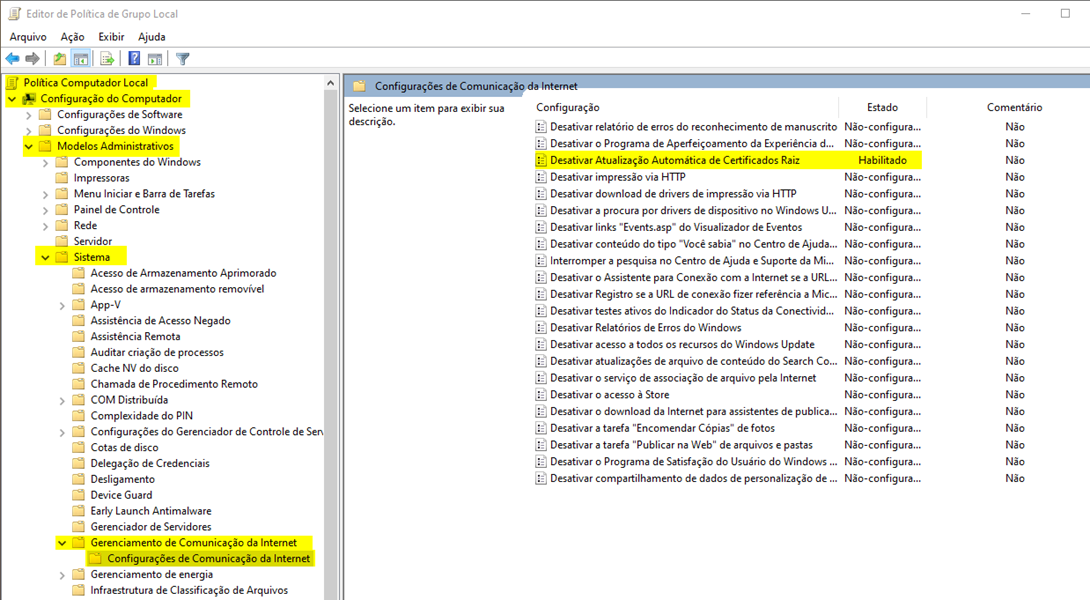Screen dimensions: 1090x600
Task: Select Política Computador Local root node
Action: (86, 83)
